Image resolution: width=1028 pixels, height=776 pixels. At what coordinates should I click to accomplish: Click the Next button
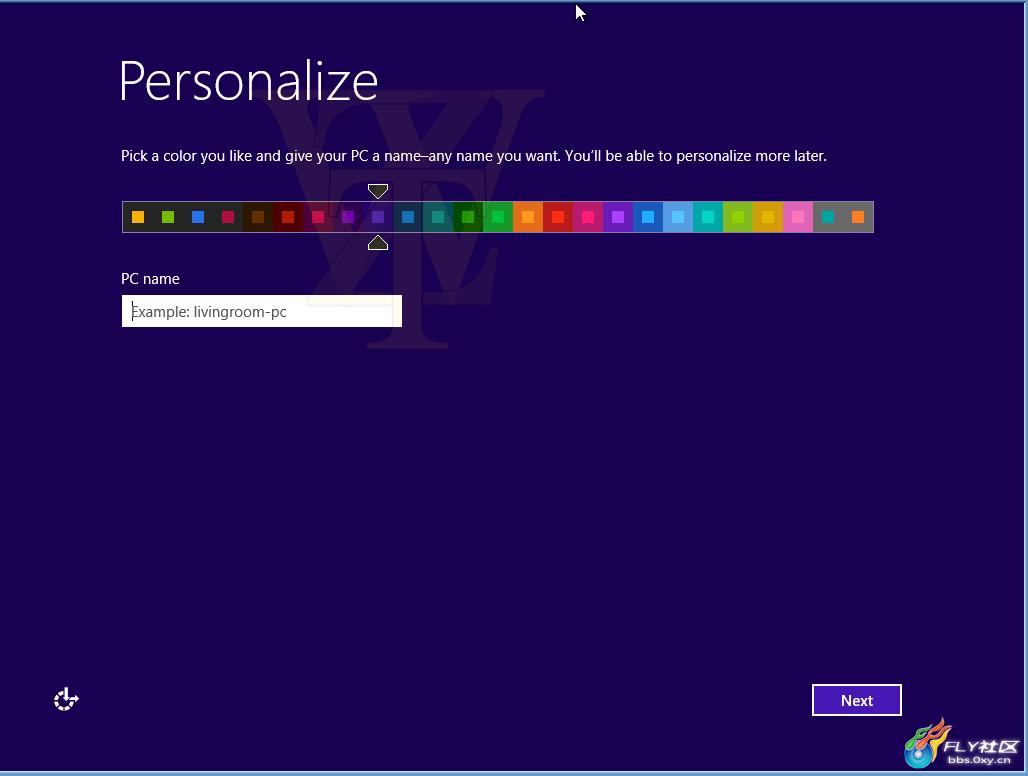pos(856,700)
